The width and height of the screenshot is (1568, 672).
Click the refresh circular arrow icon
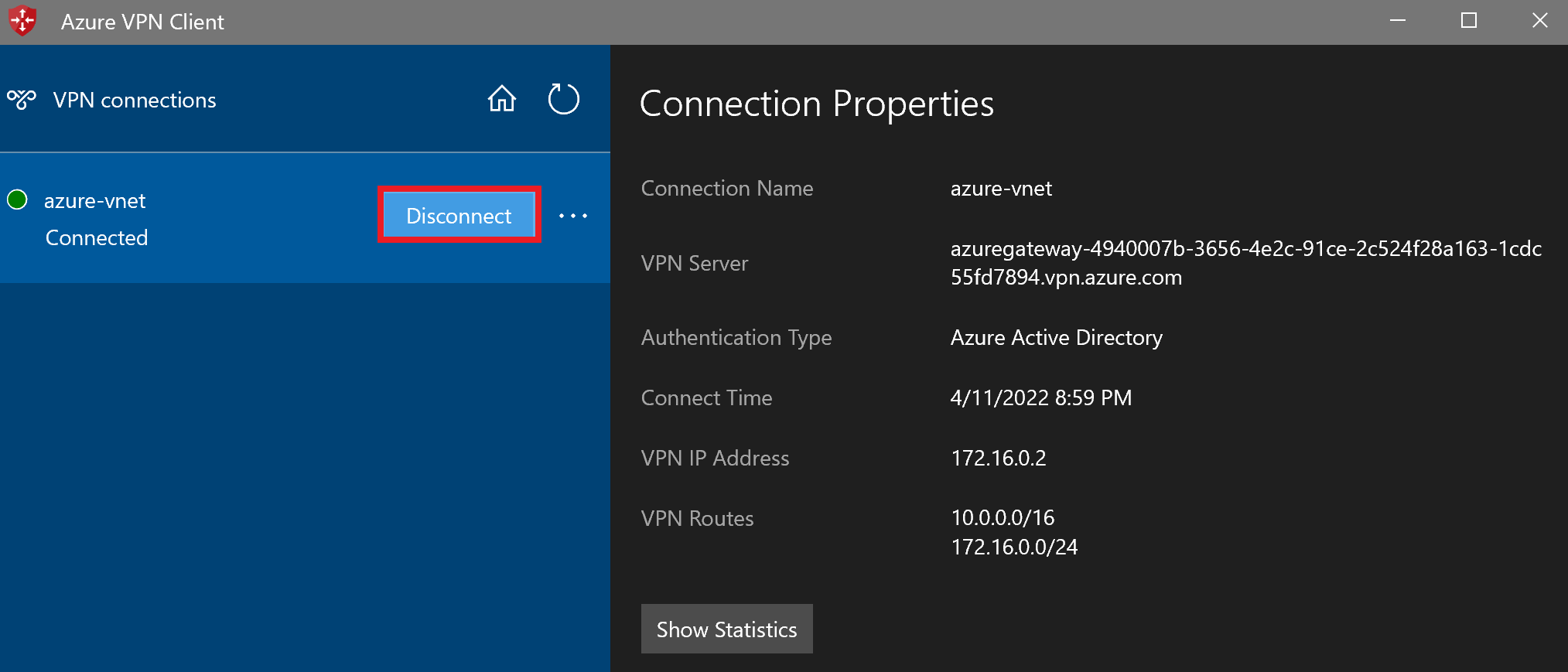[x=563, y=99]
